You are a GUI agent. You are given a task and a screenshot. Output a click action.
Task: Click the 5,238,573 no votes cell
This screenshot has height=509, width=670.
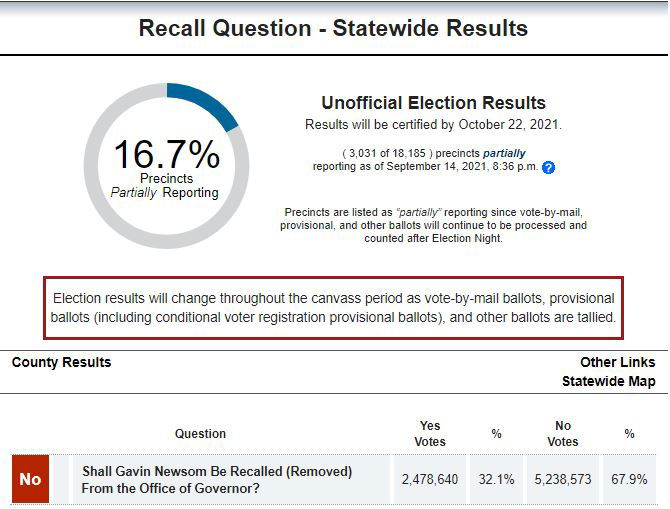pyautogui.click(x=563, y=480)
